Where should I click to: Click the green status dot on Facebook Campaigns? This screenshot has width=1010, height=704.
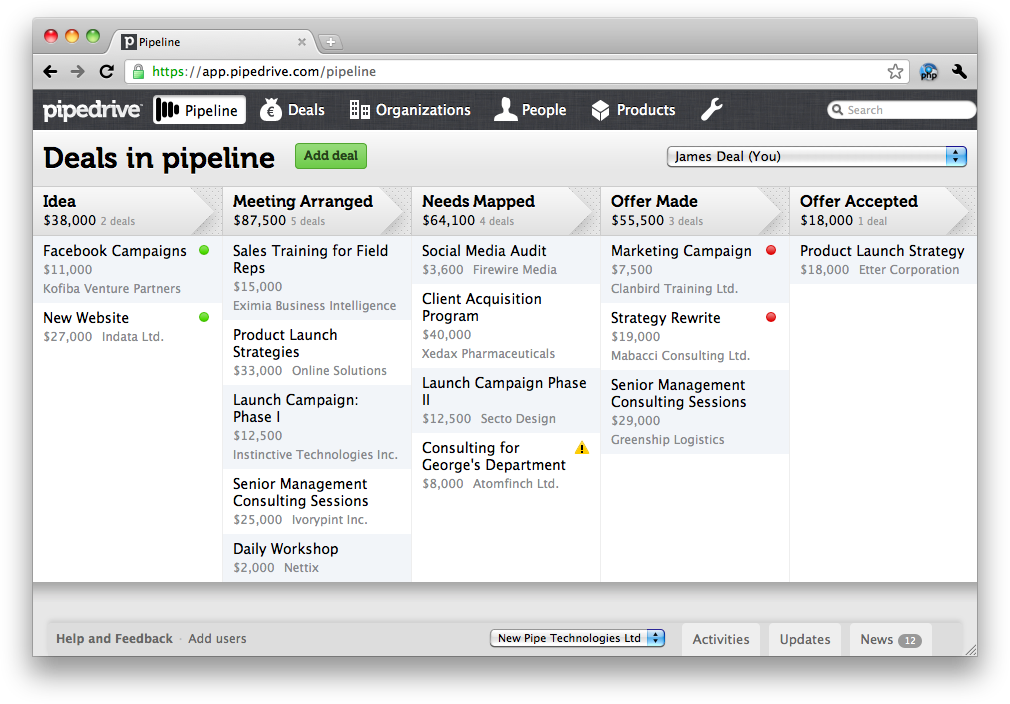[204, 251]
